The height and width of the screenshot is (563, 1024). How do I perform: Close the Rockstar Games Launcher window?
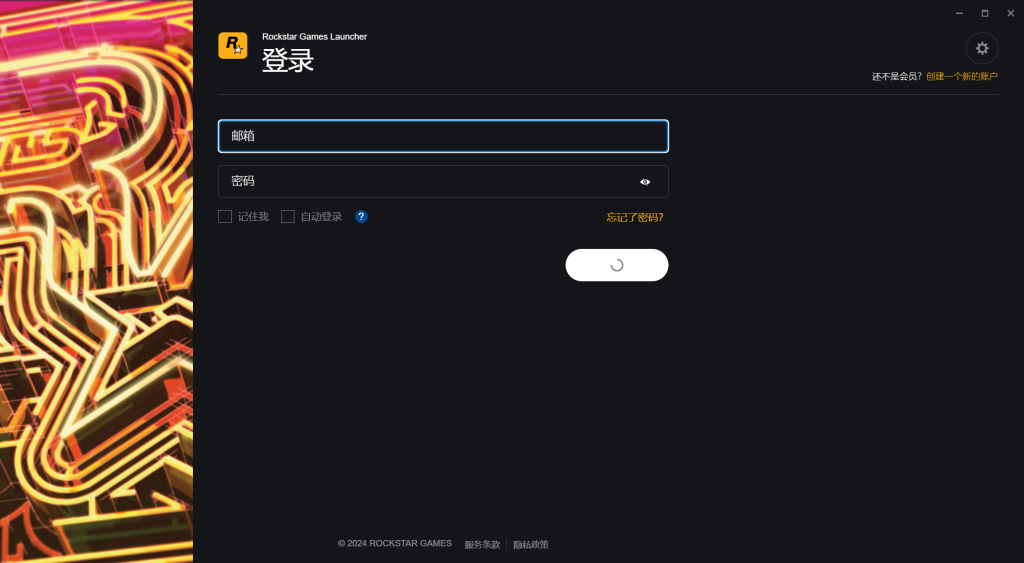click(1010, 13)
